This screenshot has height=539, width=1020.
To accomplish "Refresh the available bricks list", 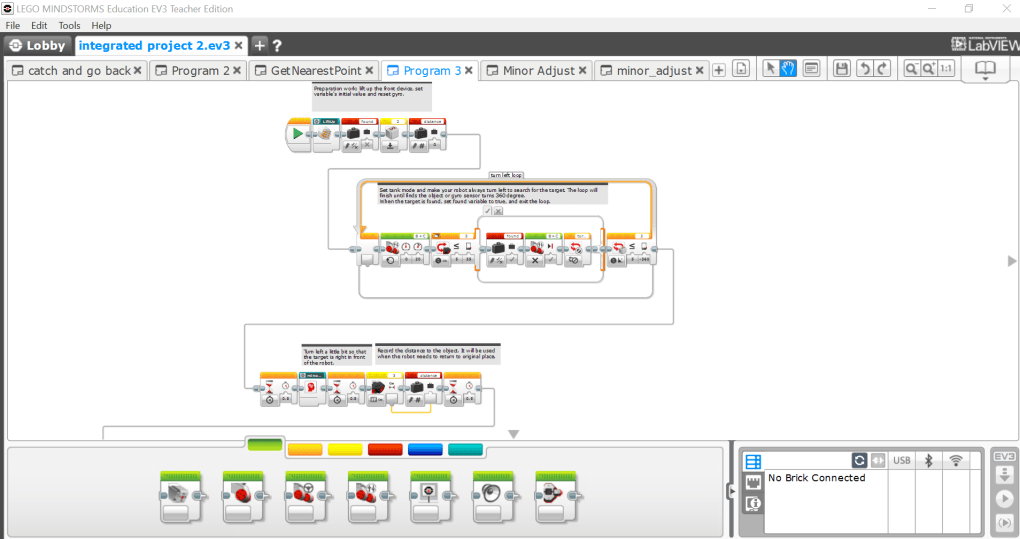I will point(859,460).
